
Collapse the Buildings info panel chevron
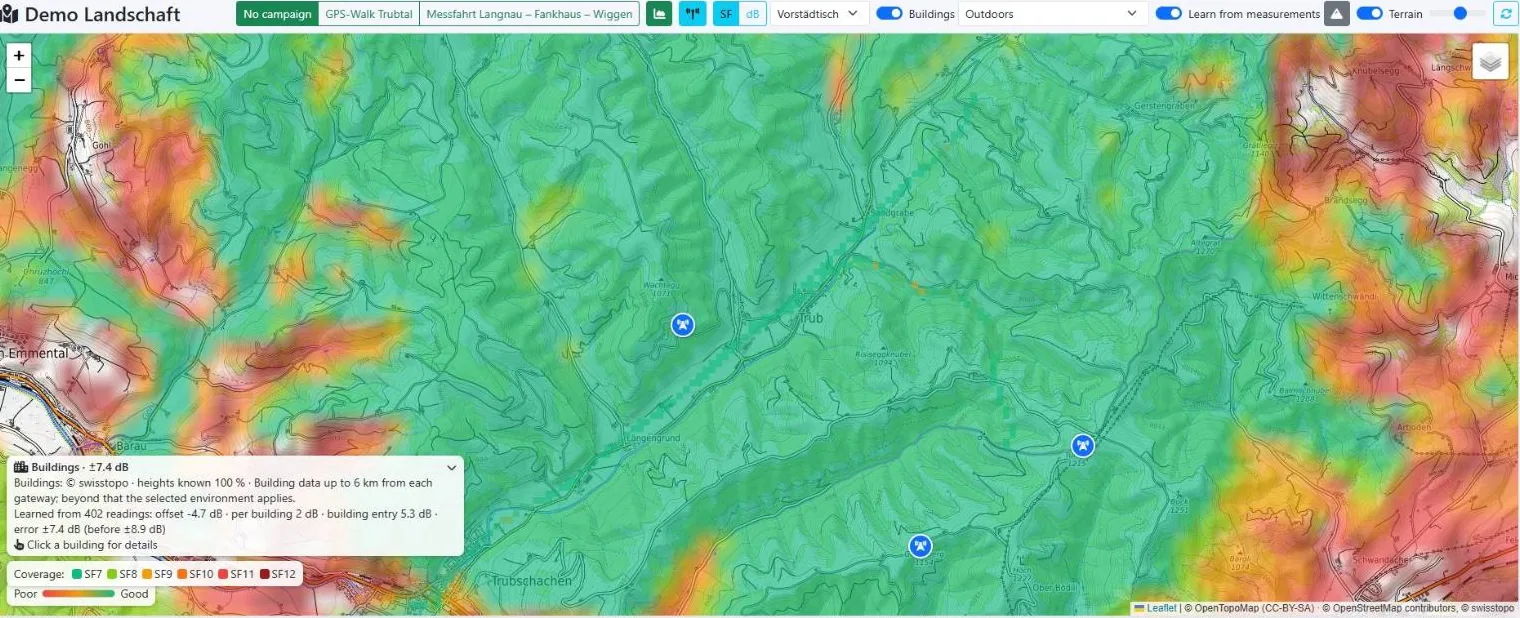point(451,467)
